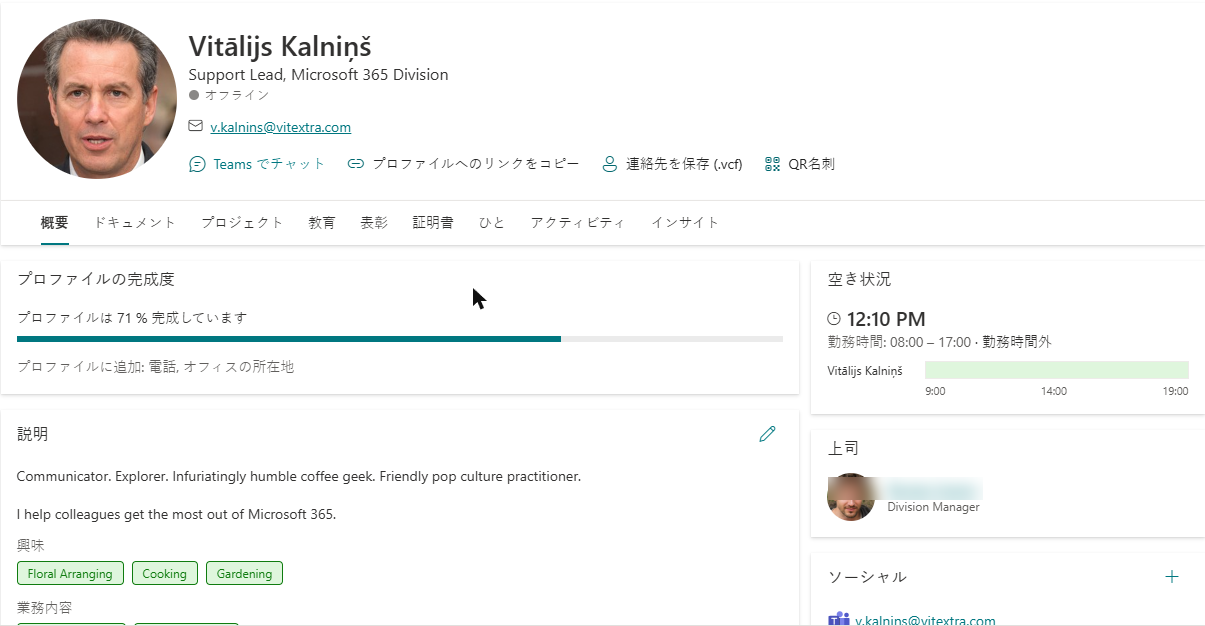The width and height of the screenshot is (1205, 626).
Task: Switch to the ひと tab
Action: (x=492, y=223)
